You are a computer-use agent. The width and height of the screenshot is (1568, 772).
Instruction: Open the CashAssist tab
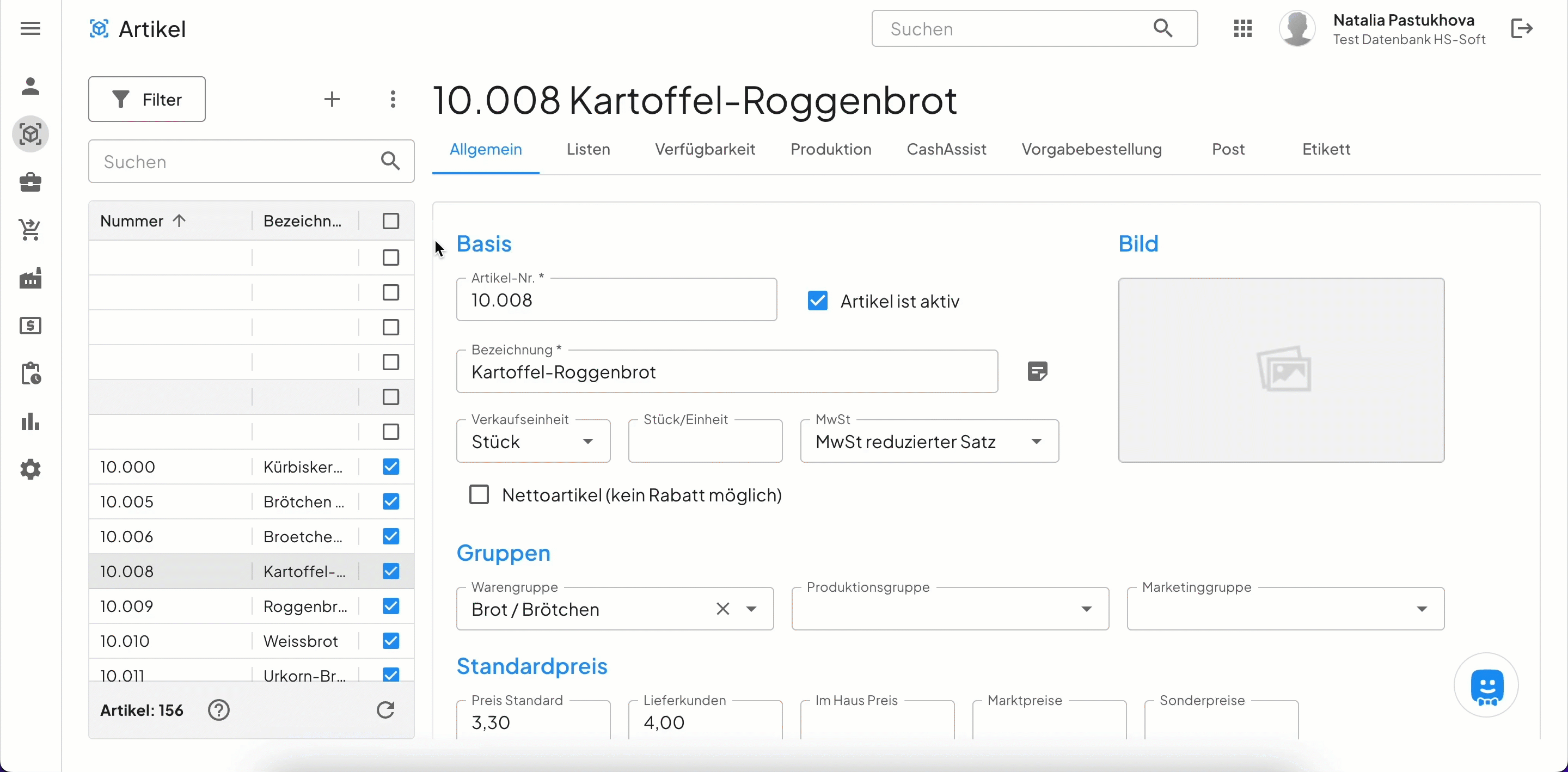tap(947, 149)
